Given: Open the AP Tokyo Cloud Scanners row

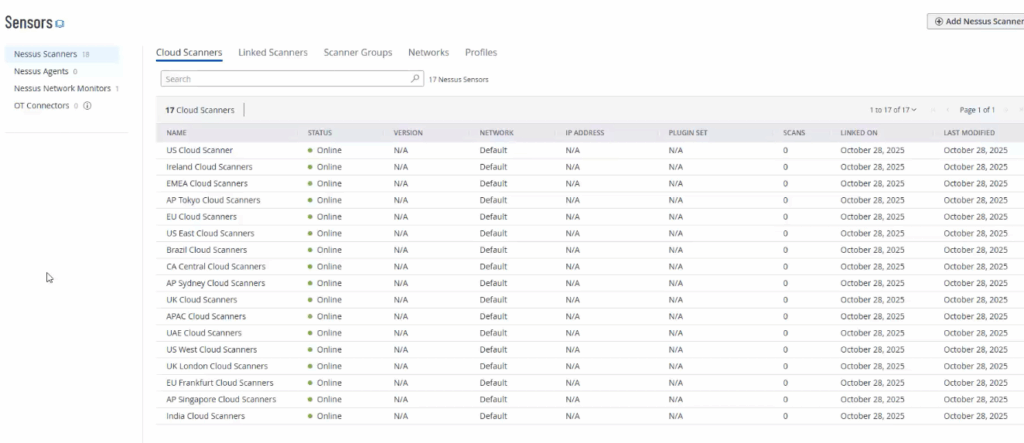Looking at the screenshot, I should [x=213, y=200].
